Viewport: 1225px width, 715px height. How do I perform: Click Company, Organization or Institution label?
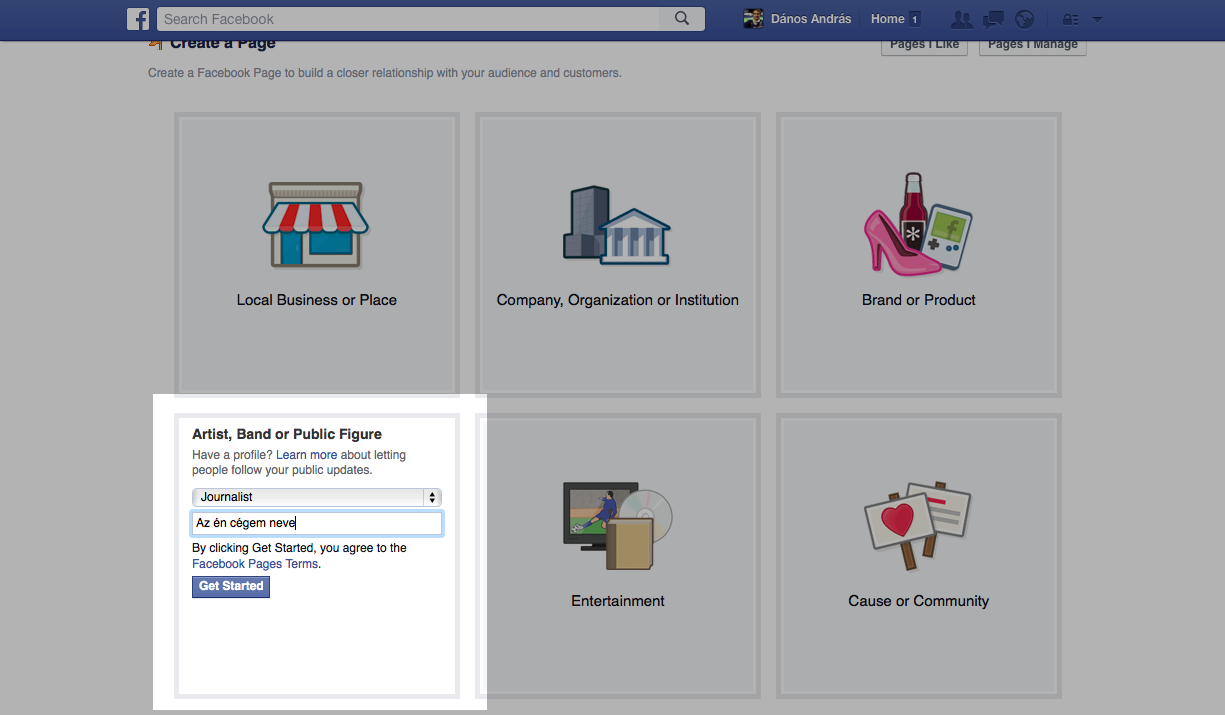[x=618, y=300]
